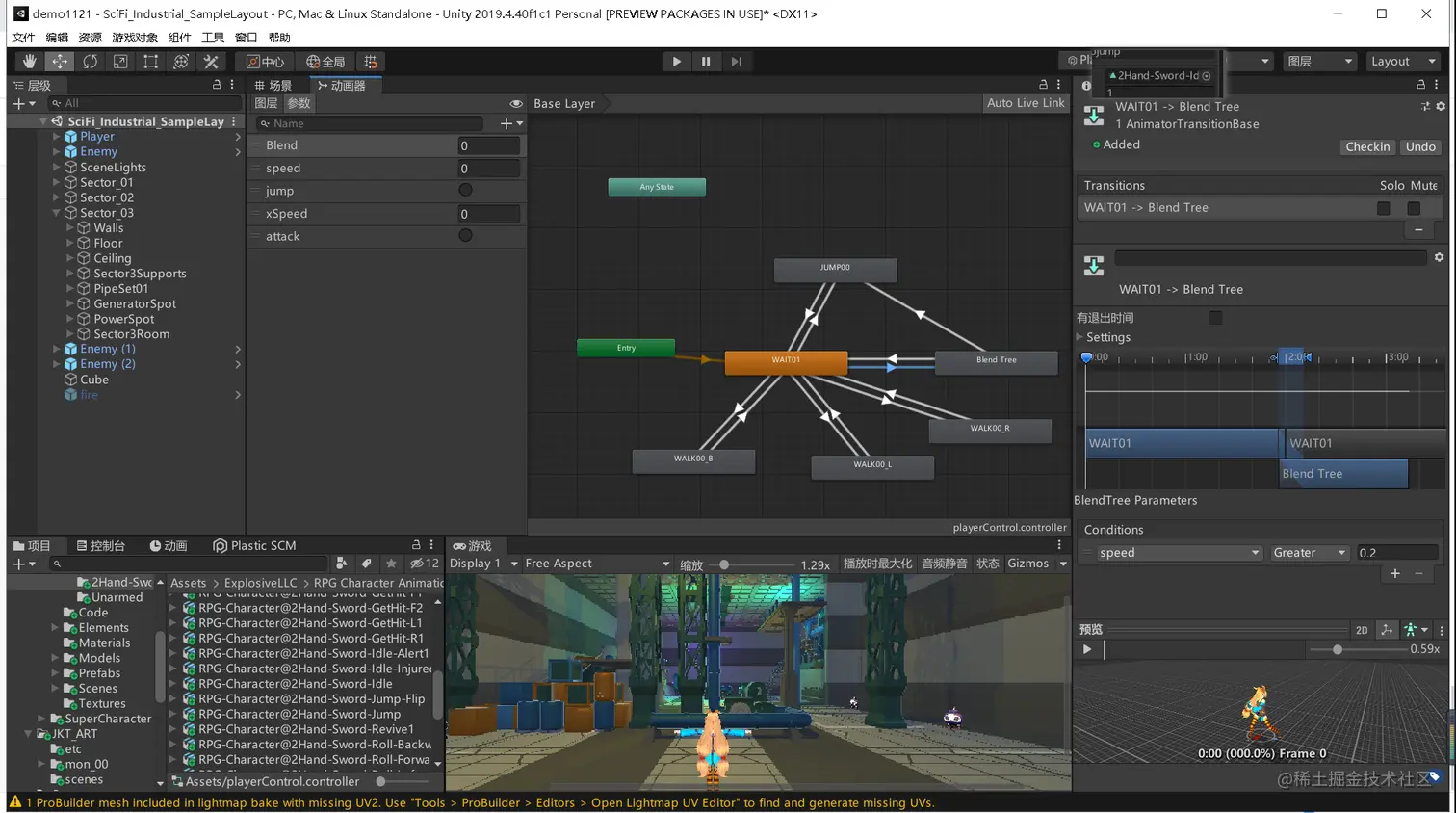Open Free Aspect dropdown
Image resolution: width=1456 pixels, height=813 pixels.
tap(597, 564)
